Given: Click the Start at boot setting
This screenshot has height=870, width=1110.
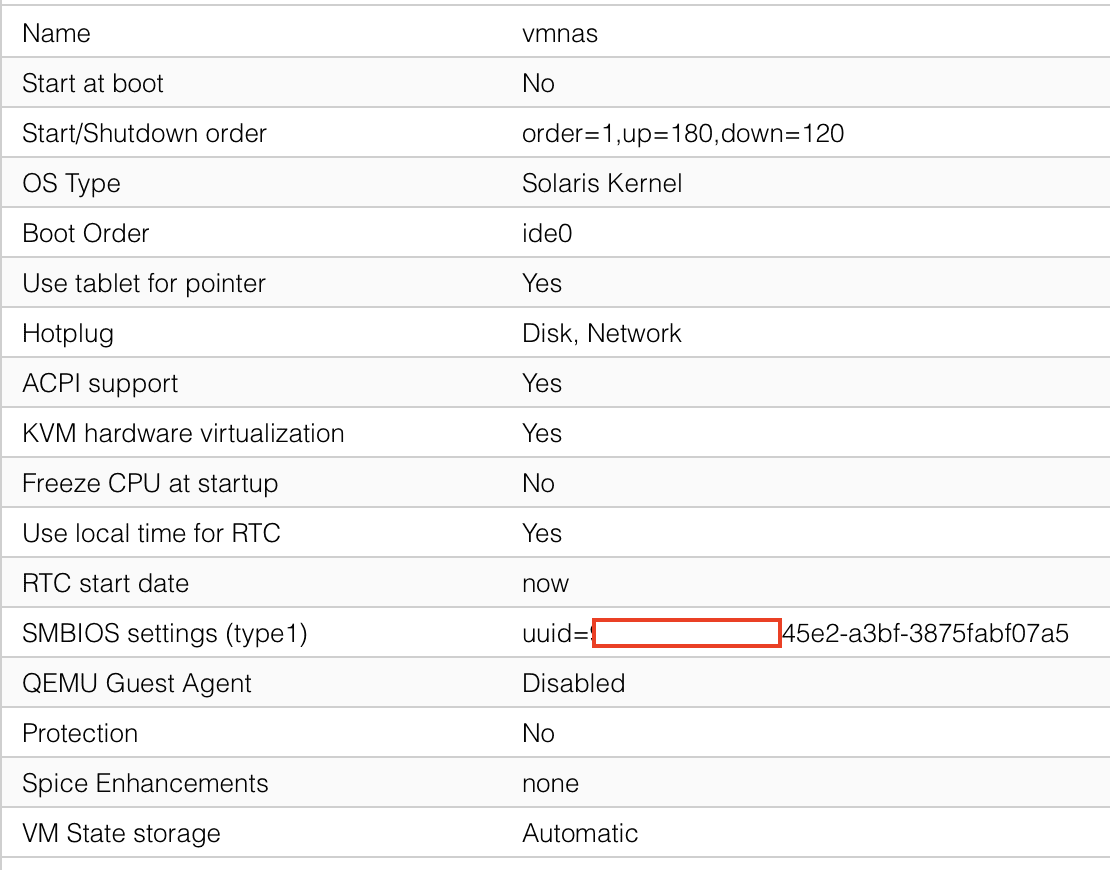Looking at the screenshot, I should click(x=92, y=83).
